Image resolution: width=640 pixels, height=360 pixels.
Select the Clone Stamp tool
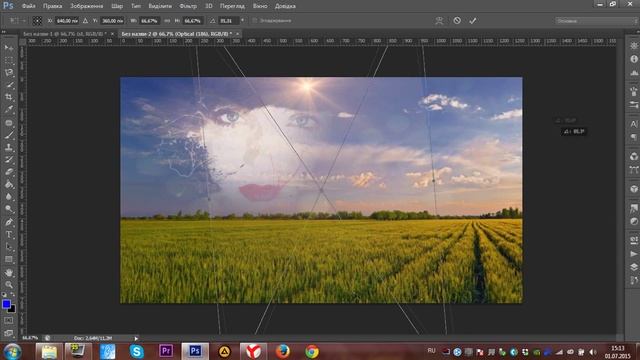pos(9,147)
